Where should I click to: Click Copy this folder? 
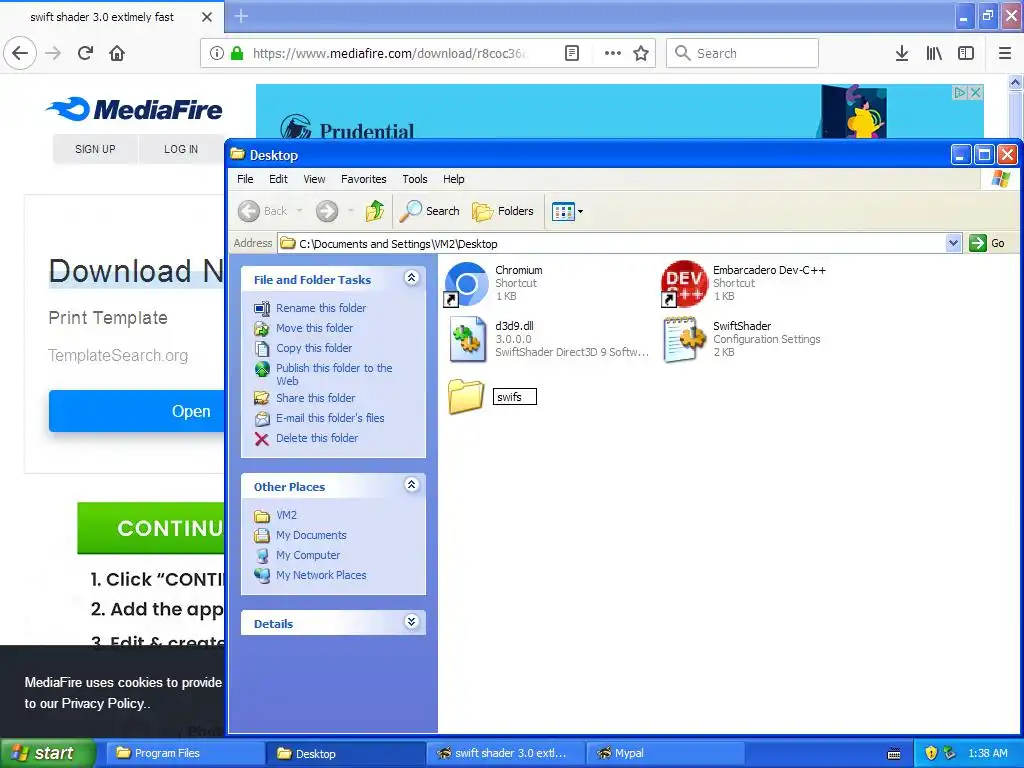coord(313,348)
